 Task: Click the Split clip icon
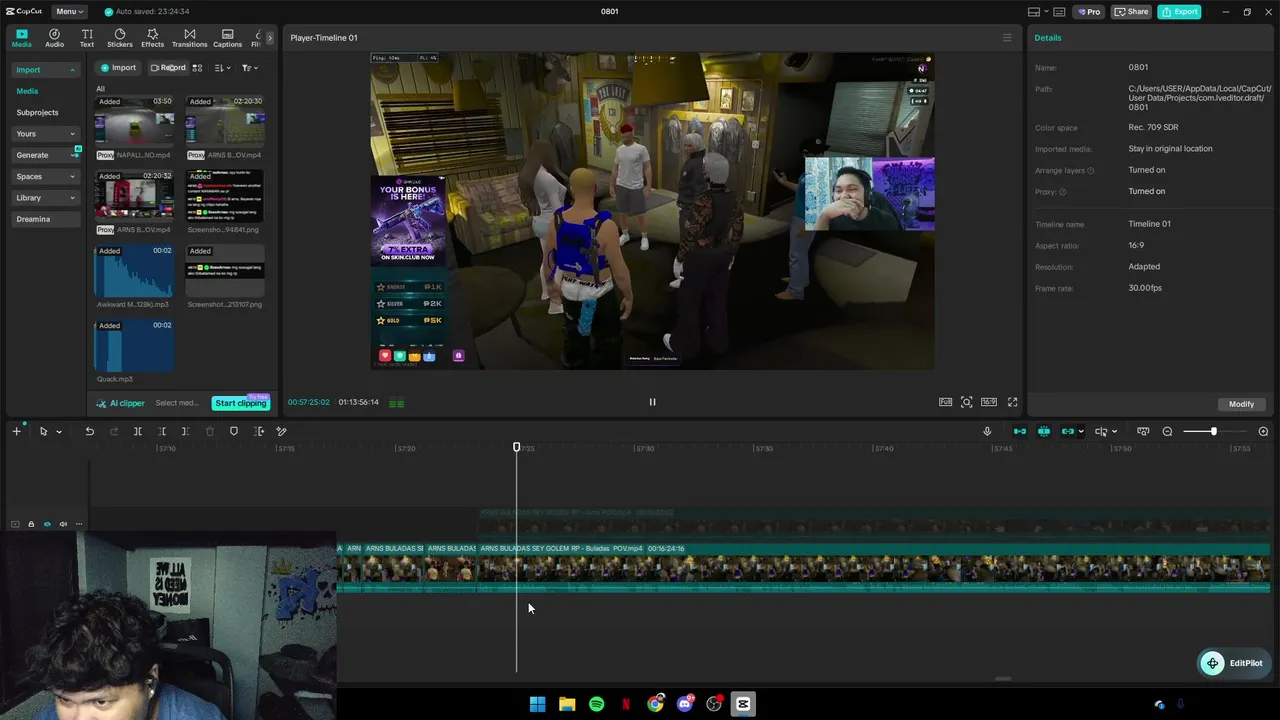138,431
